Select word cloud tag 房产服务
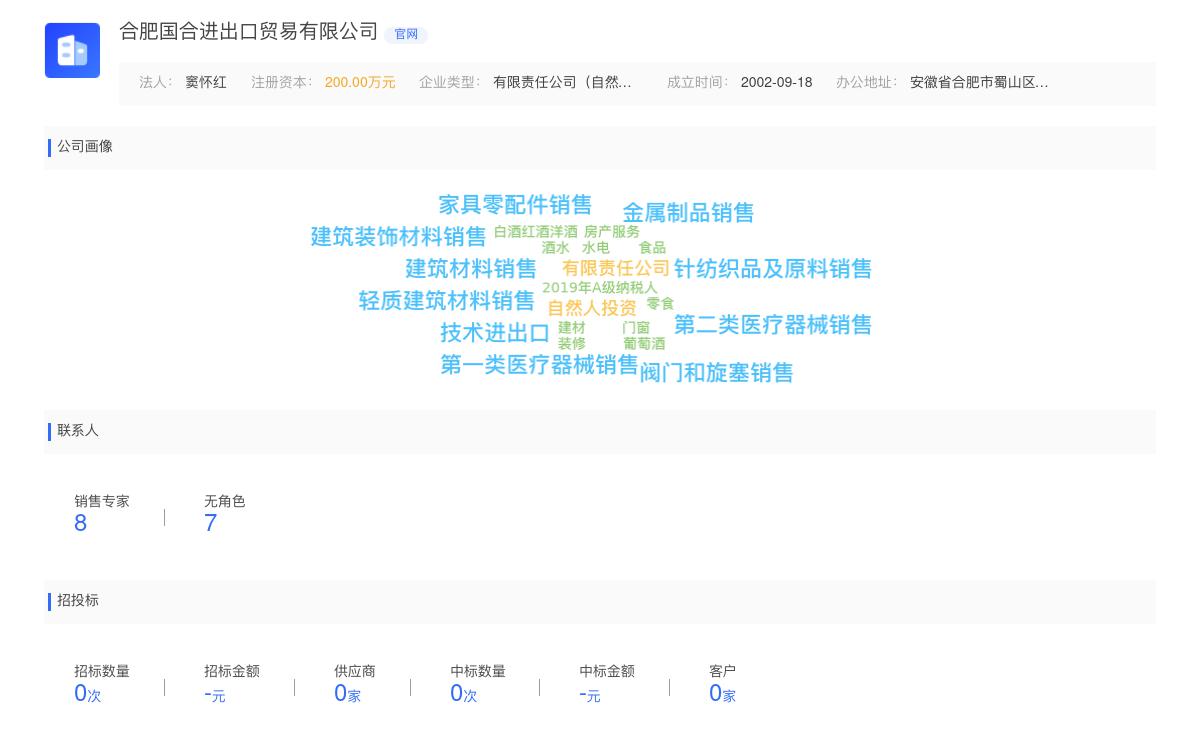 pyautogui.click(x=612, y=232)
